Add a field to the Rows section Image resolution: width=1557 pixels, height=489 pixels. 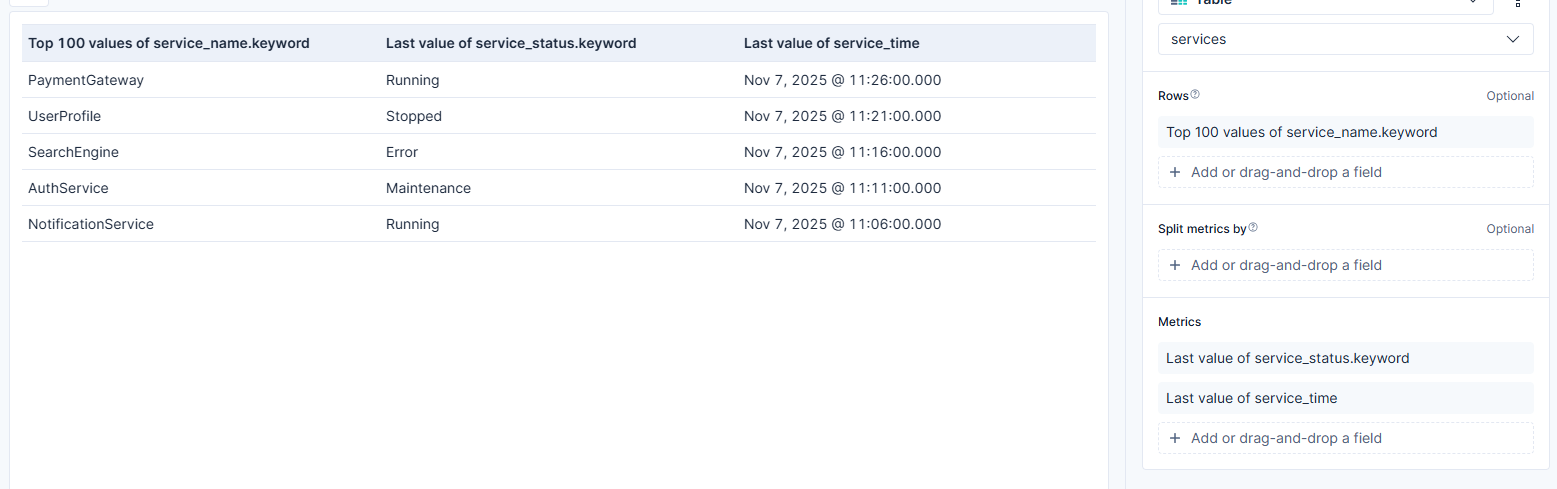tap(1345, 172)
